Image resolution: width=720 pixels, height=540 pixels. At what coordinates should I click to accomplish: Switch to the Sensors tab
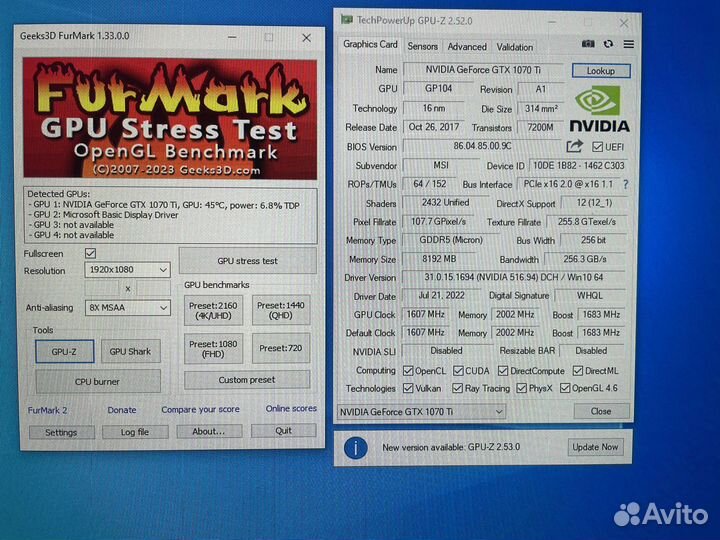(422, 47)
